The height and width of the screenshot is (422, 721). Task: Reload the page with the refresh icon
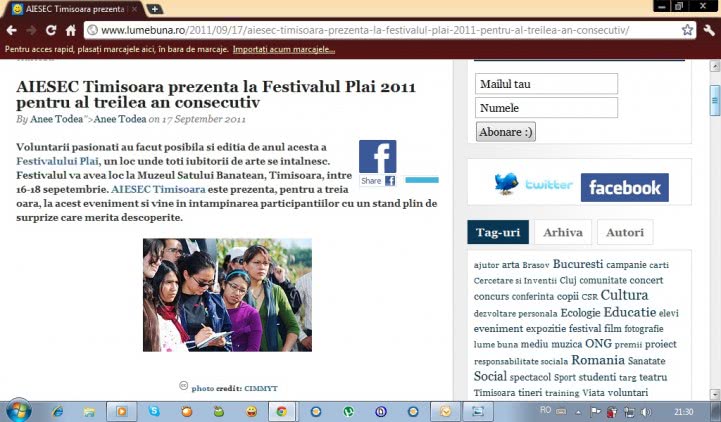pos(51,30)
